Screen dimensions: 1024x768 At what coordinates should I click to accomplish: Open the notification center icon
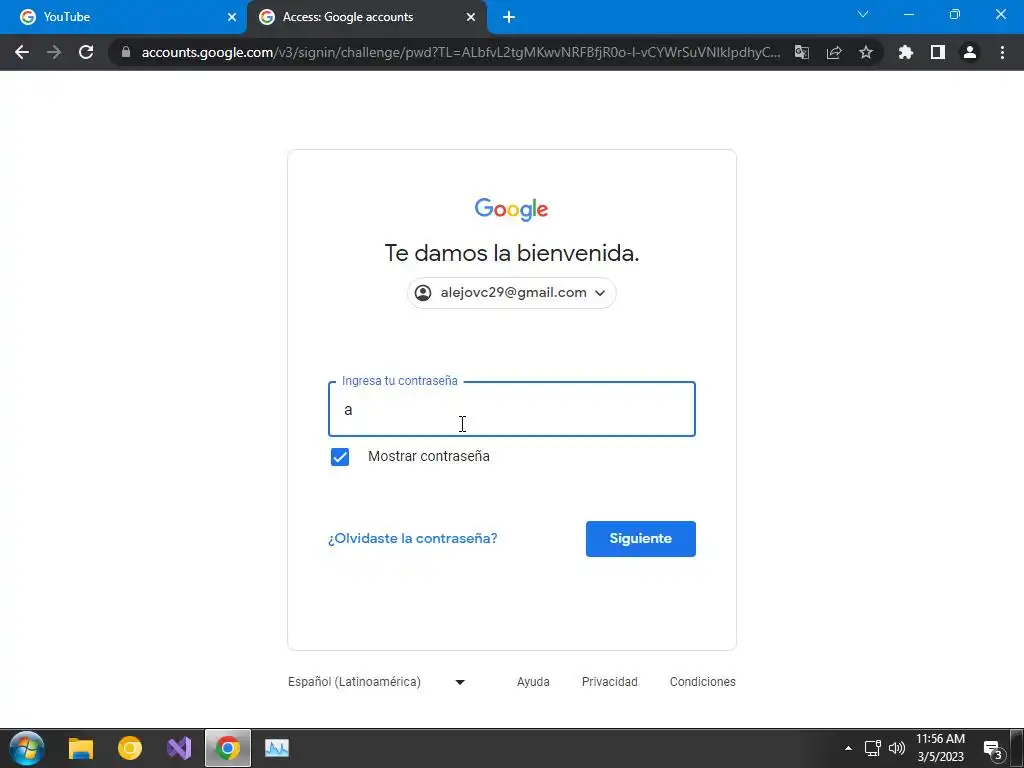click(993, 749)
